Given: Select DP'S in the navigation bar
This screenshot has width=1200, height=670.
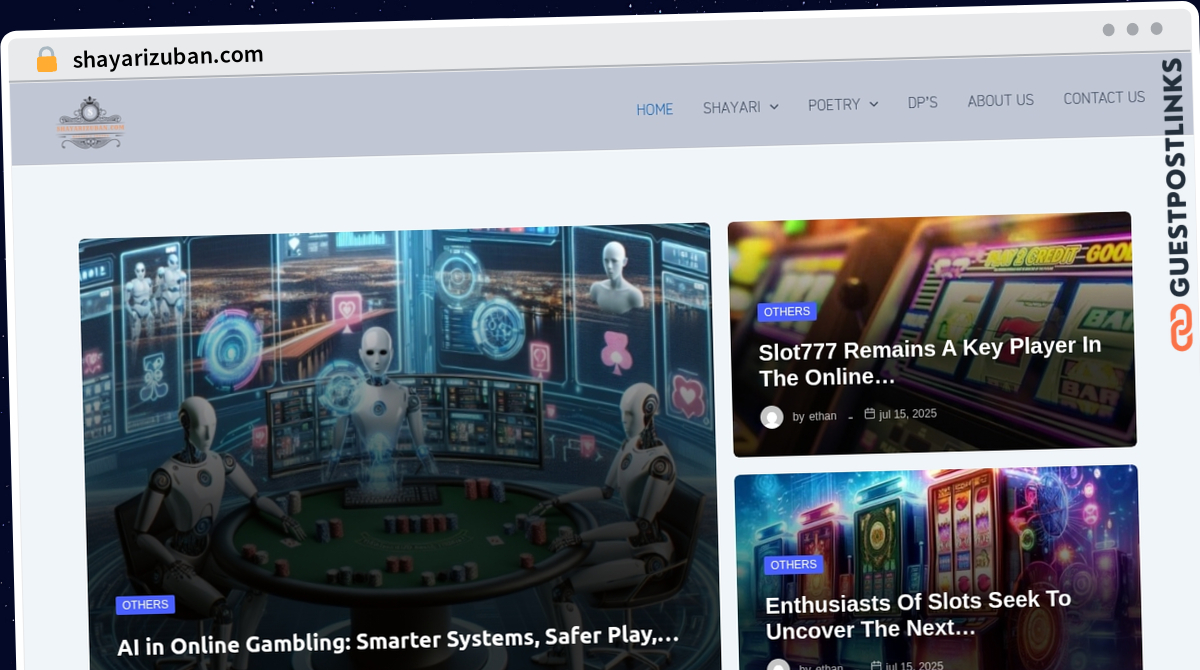Looking at the screenshot, I should tap(922, 102).
